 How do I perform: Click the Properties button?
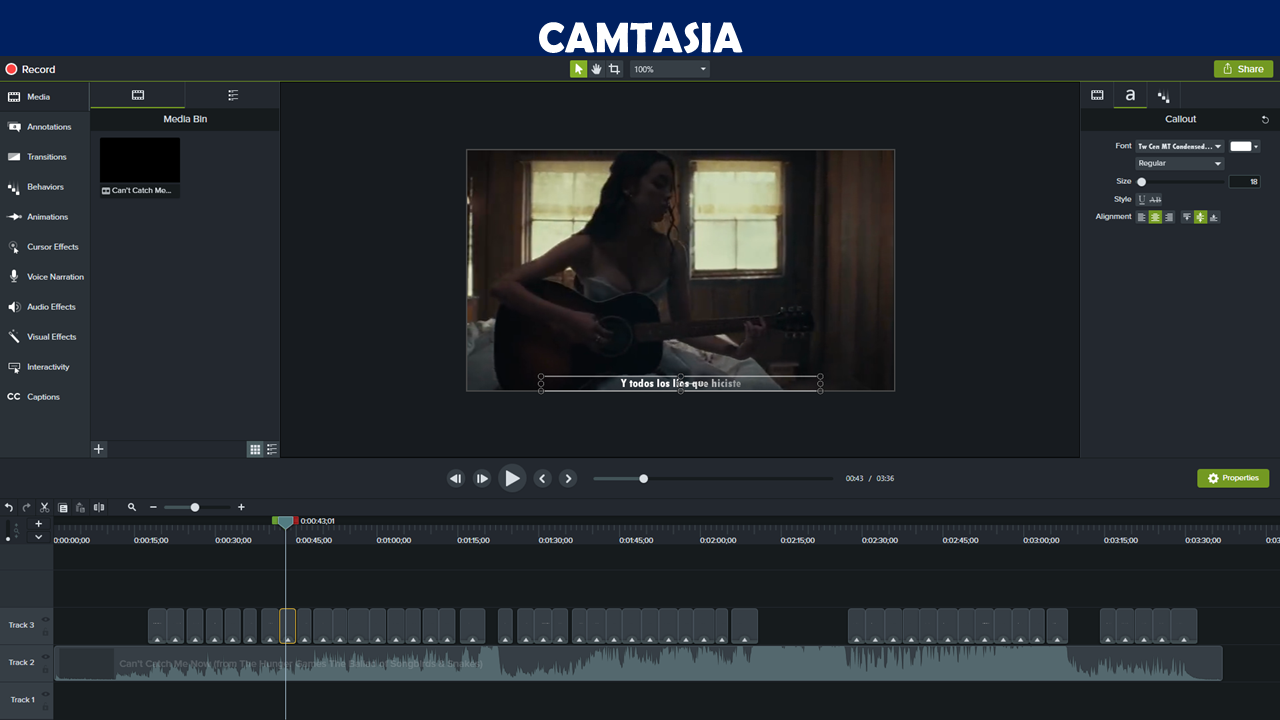tap(1232, 478)
